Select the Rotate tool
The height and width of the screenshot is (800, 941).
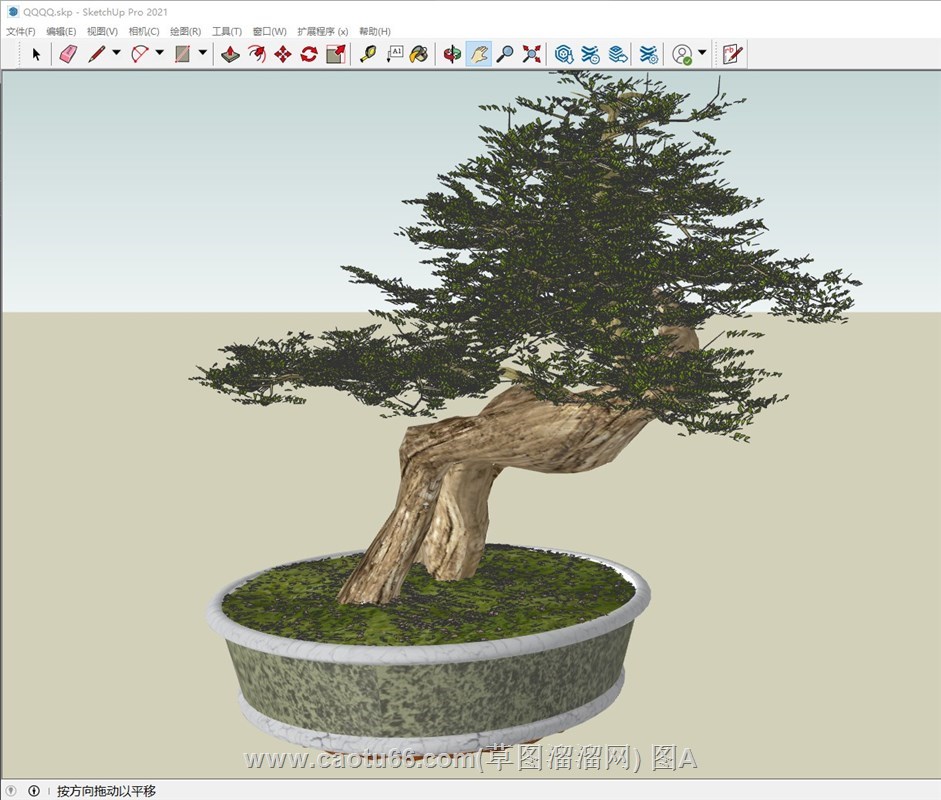click(308, 54)
